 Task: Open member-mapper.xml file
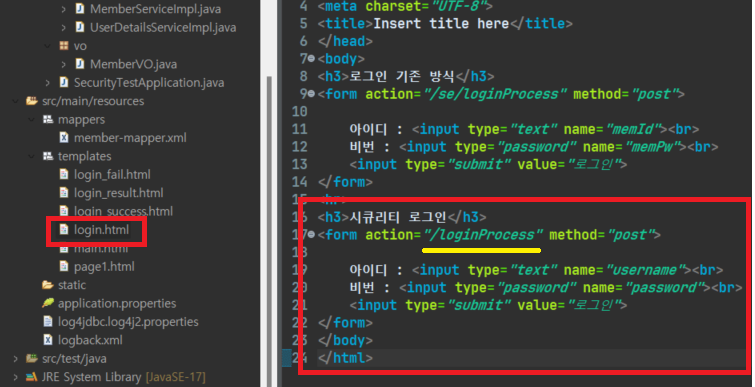pyautogui.click(x=130, y=138)
